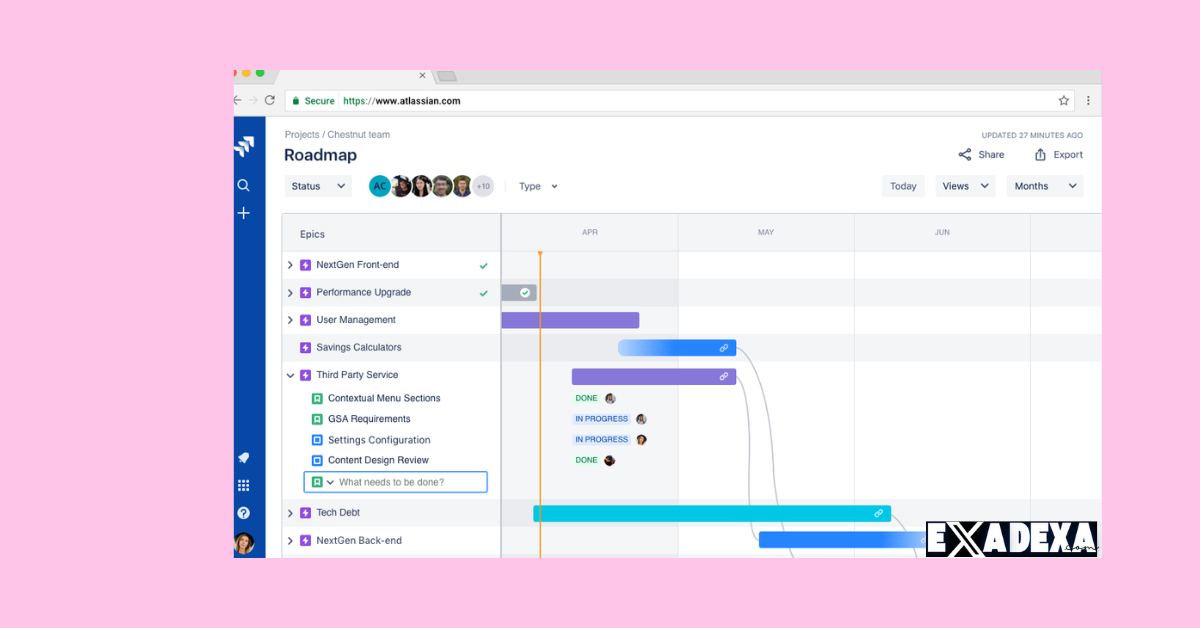This screenshot has width=1200, height=628.
Task: Click the +10 avatar overflow toggle
Action: 481,186
